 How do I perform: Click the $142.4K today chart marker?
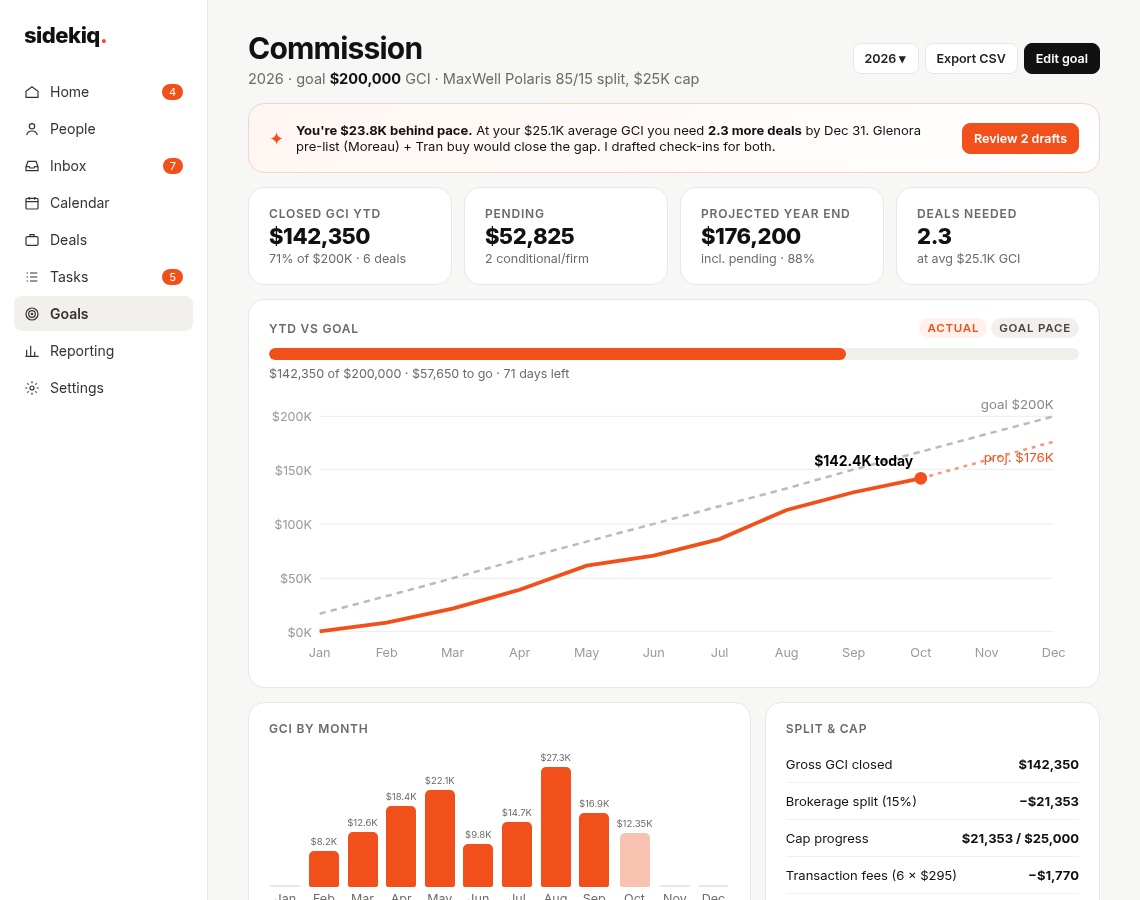click(x=920, y=478)
